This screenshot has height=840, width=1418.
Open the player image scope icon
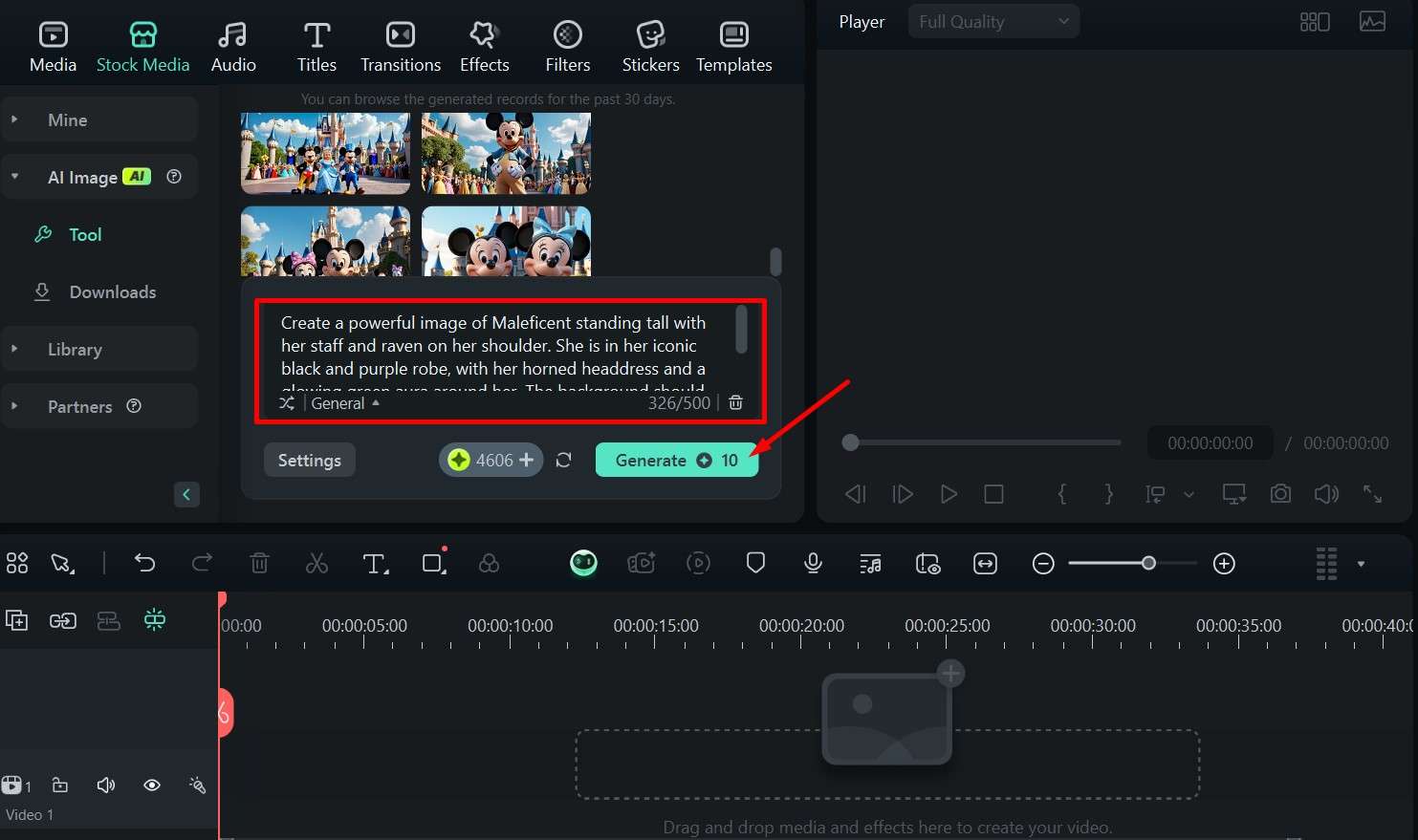click(x=1372, y=21)
